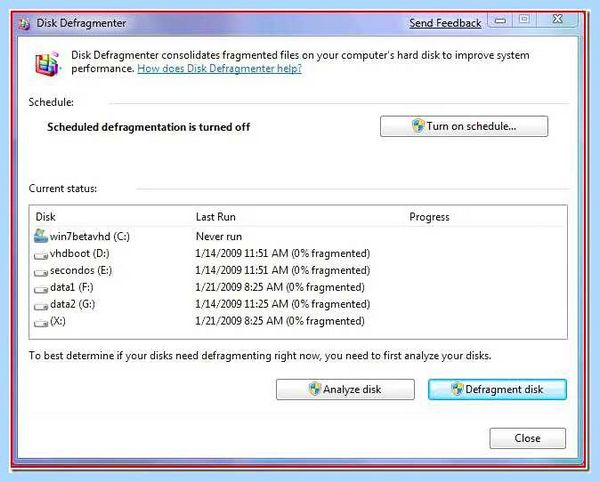Viewport: 600px width, 482px height.
Task: Click the large Disk Defragmenter logo icon
Action: (x=48, y=63)
